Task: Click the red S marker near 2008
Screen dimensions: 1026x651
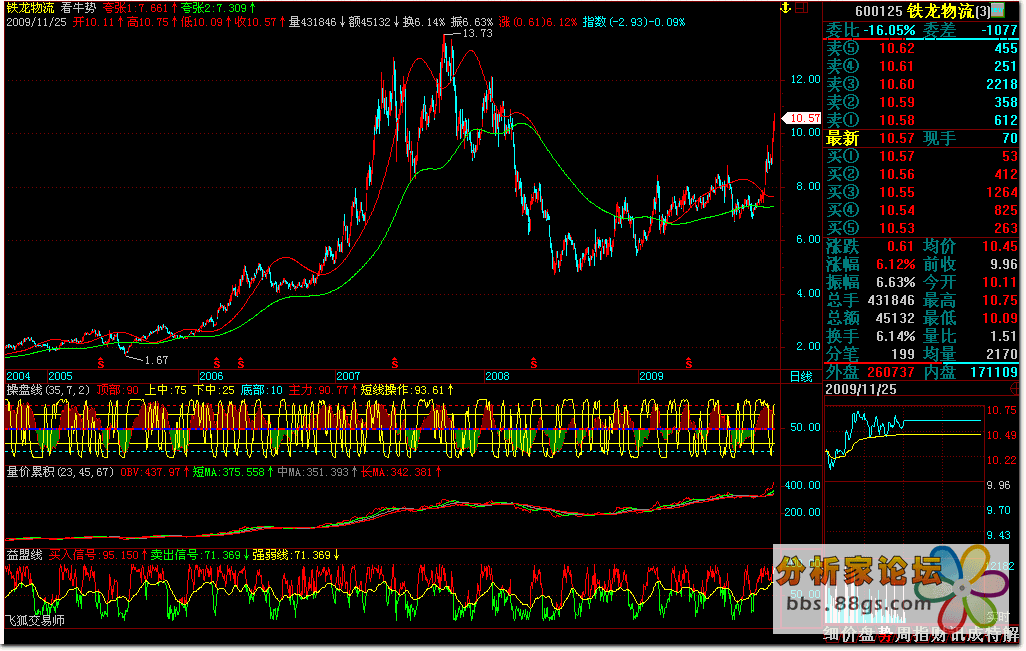Action: click(533, 360)
